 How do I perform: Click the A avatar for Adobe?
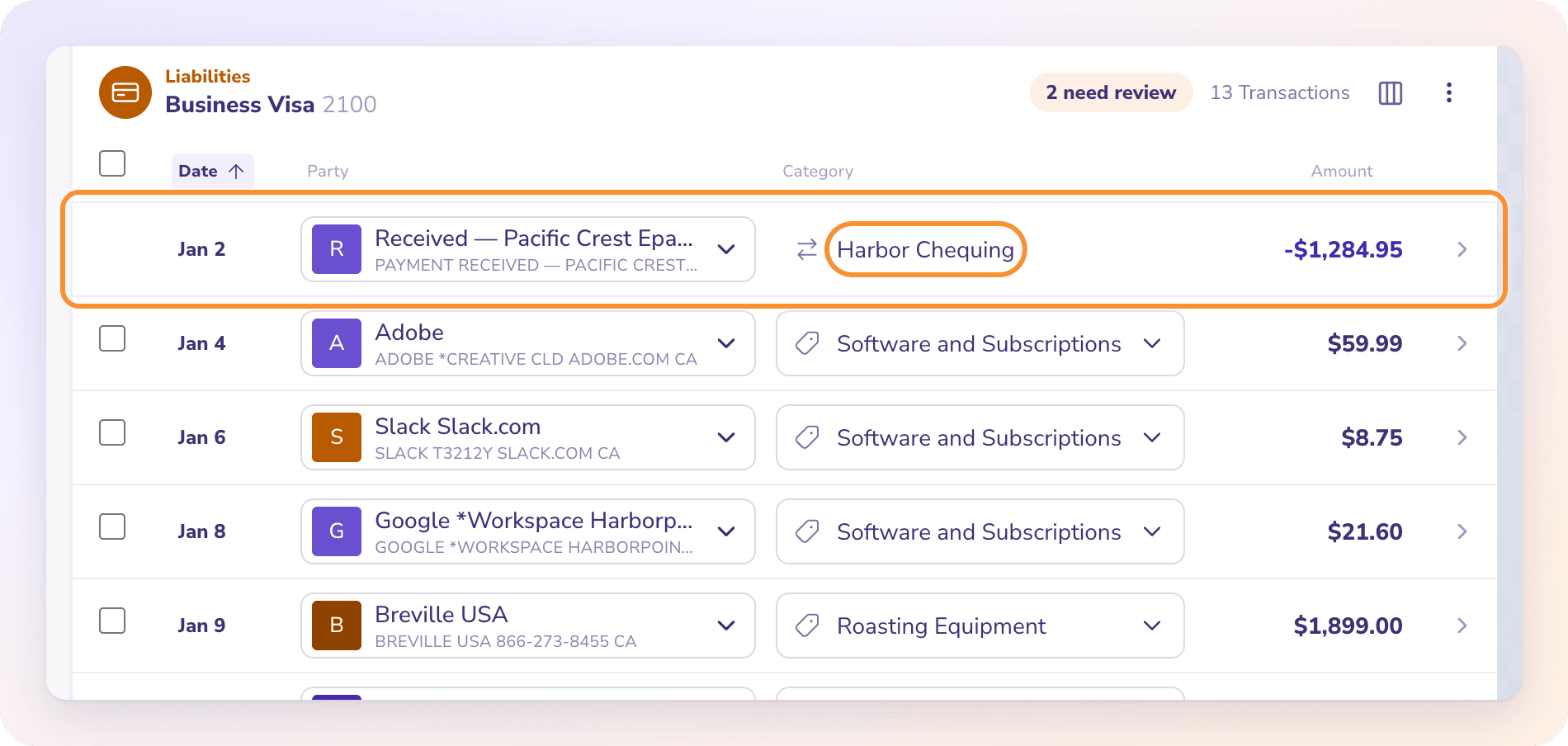[x=337, y=343]
